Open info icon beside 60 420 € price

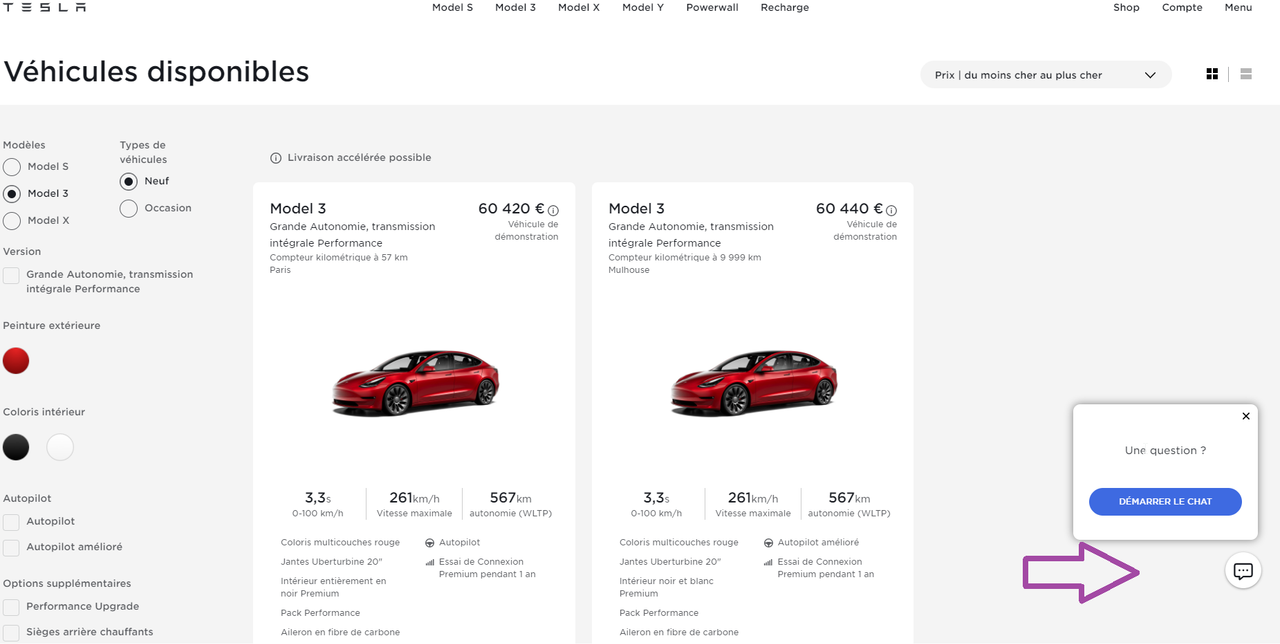tap(553, 211)
